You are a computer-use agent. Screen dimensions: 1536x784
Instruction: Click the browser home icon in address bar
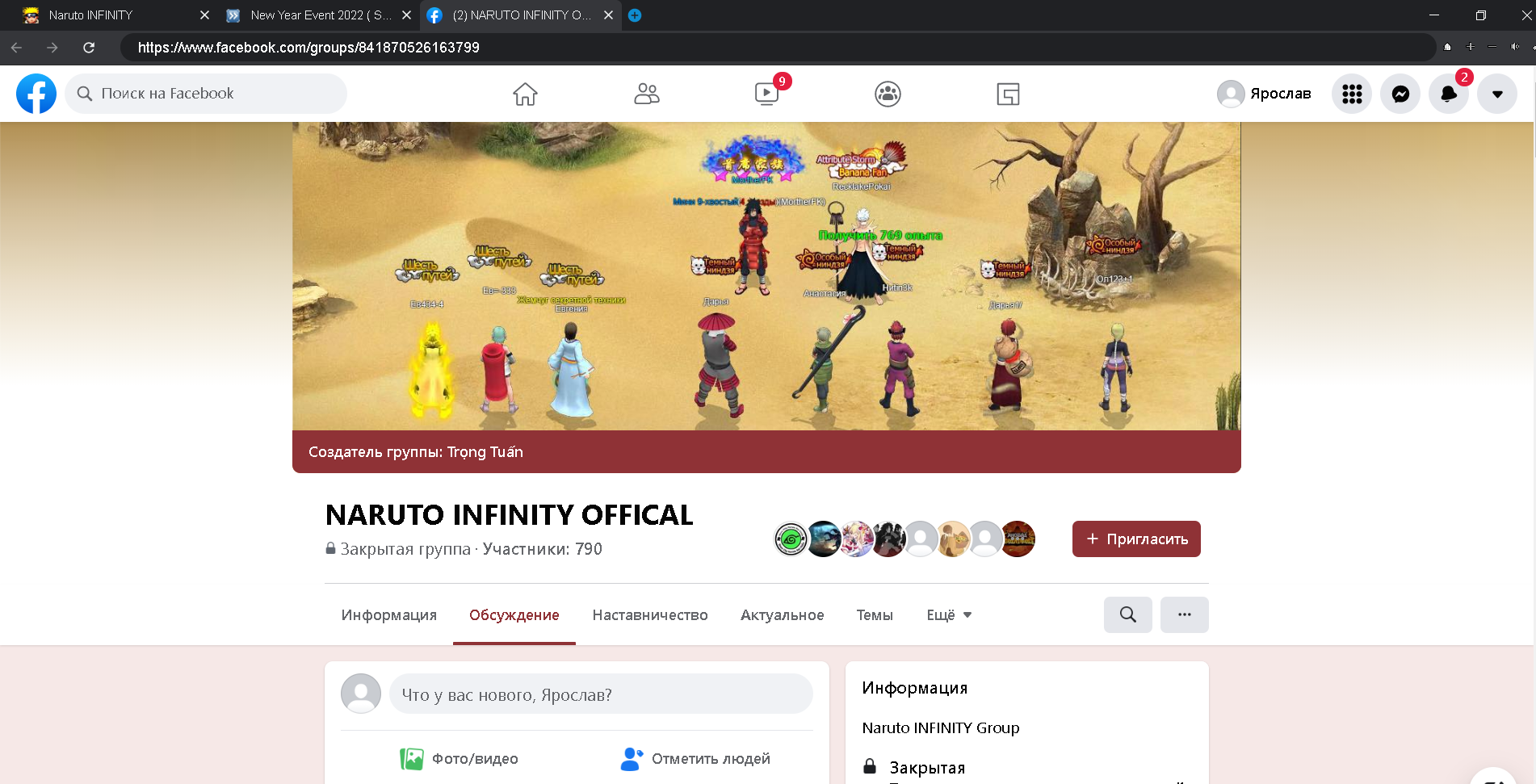click(1447, 47)
